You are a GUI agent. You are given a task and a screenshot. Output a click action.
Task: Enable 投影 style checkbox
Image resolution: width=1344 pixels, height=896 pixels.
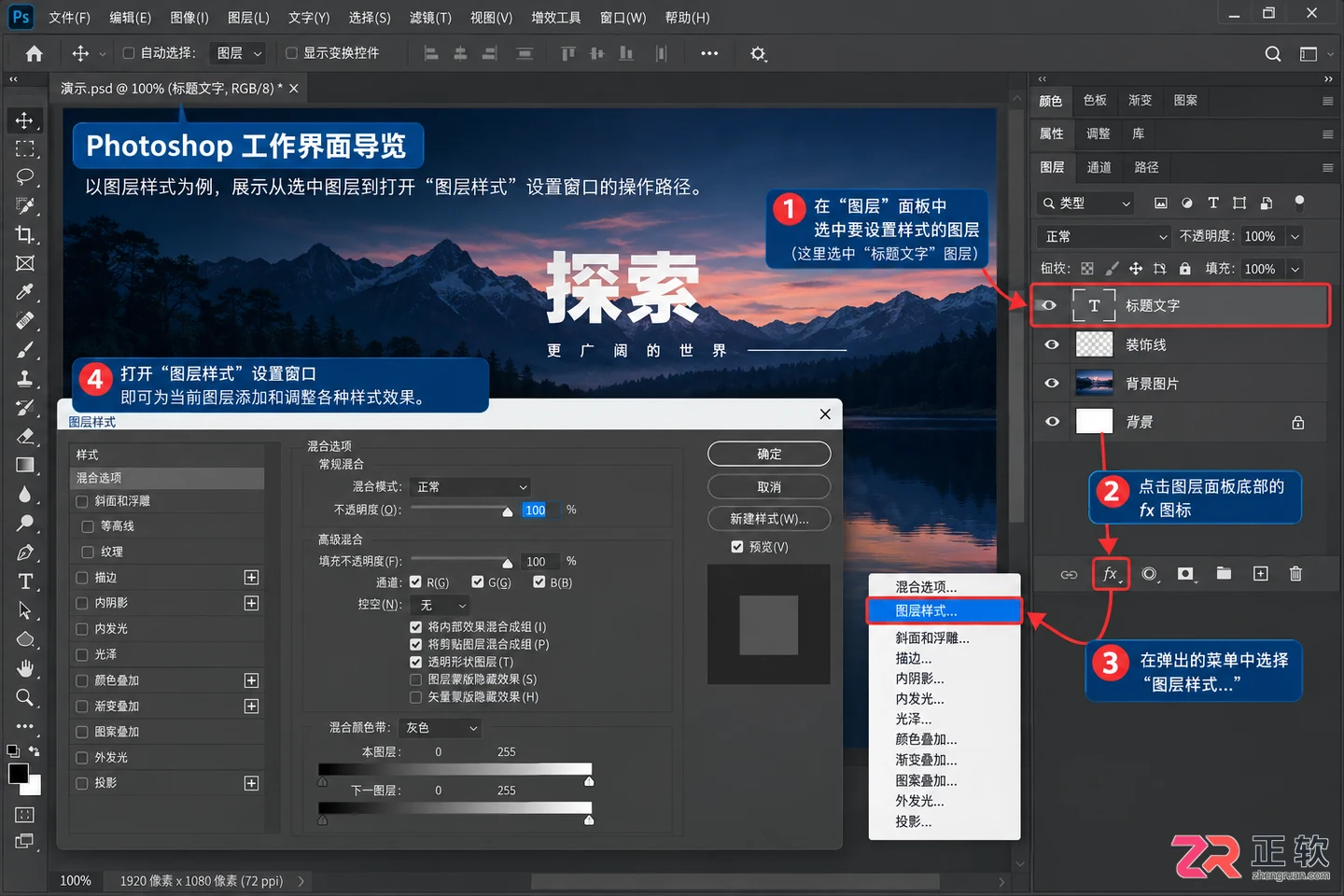82,783
